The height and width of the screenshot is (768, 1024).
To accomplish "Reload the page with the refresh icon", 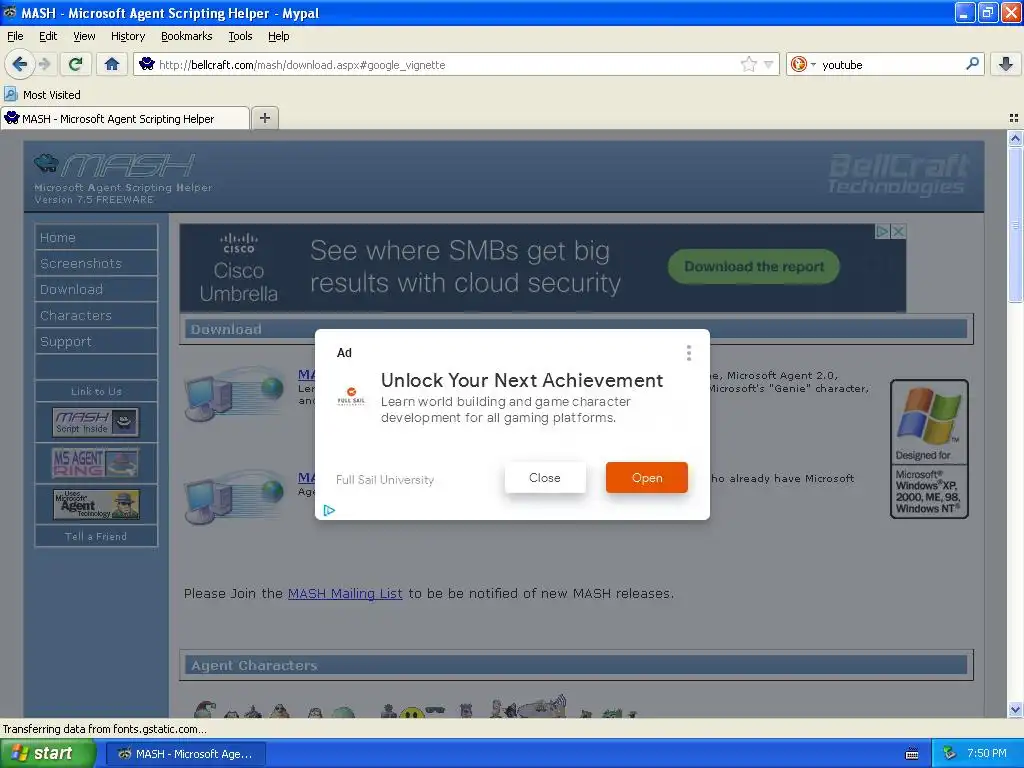I will pyautogui.click(x=76, y=64).
